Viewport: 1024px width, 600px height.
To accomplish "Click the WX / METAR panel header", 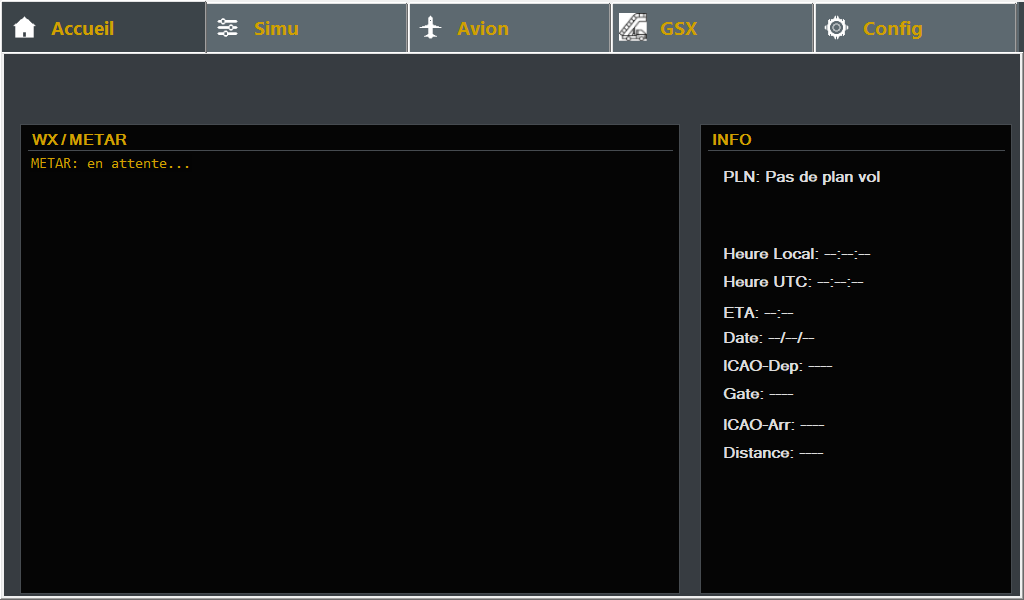I will (79, 140).
